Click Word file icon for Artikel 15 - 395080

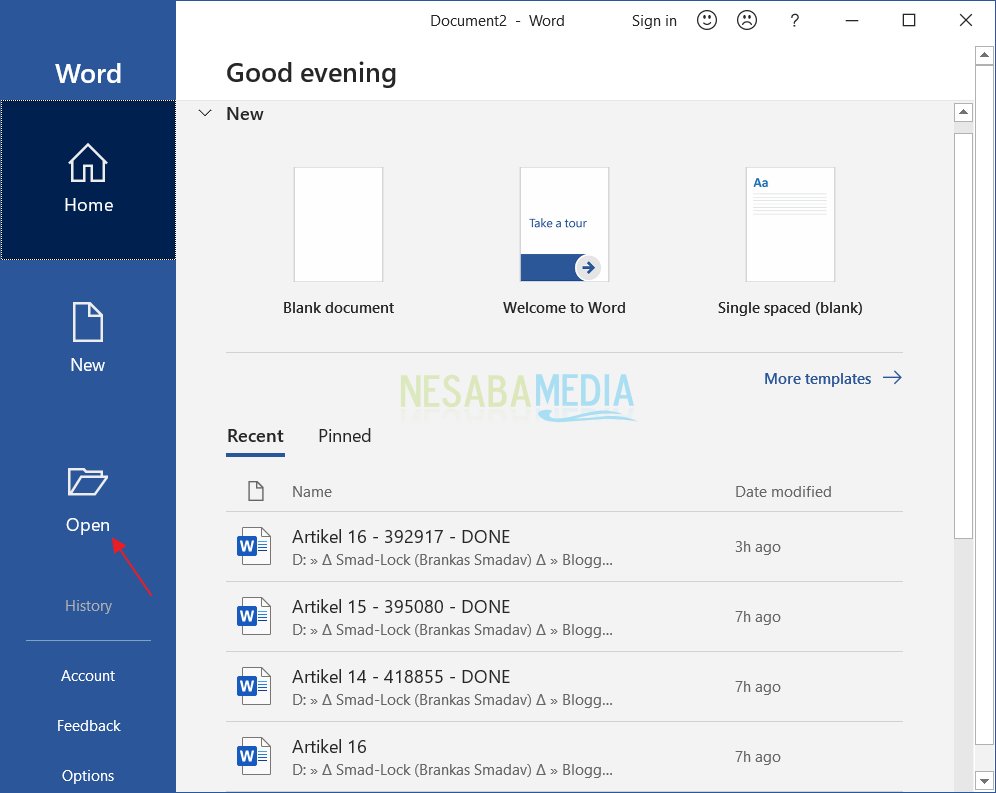253,616
